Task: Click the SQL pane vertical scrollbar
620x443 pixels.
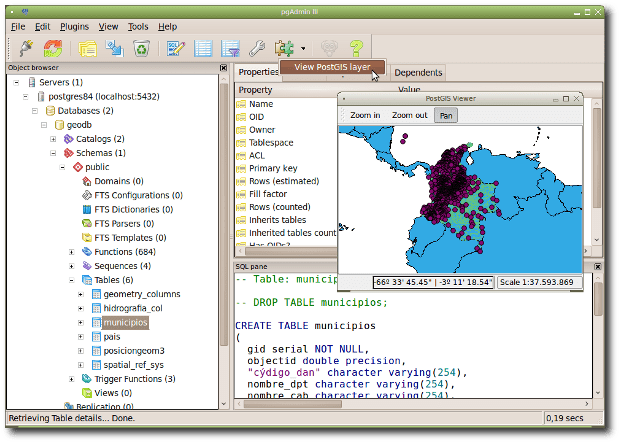Action: [597, 335]
